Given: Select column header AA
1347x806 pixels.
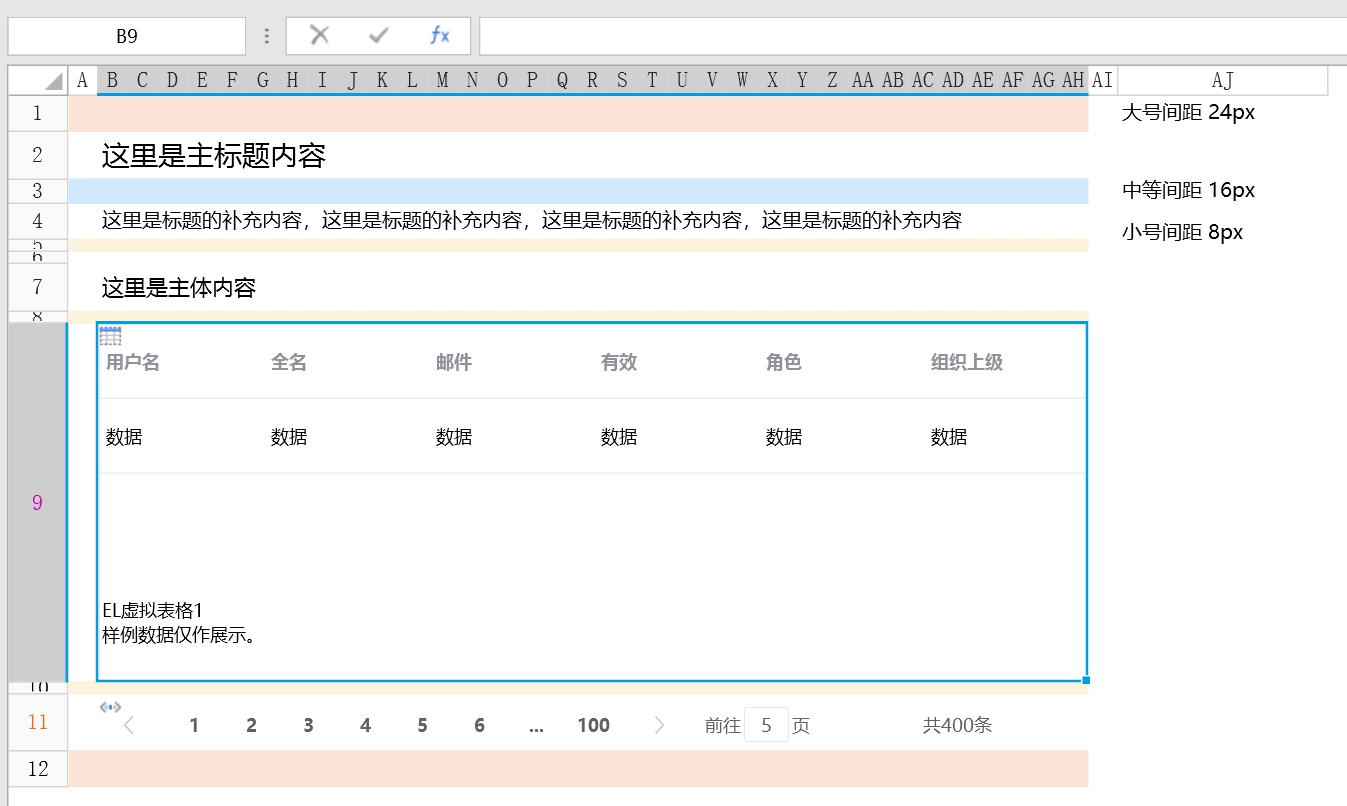Looking at the screenshot, I should pos(862,80).
